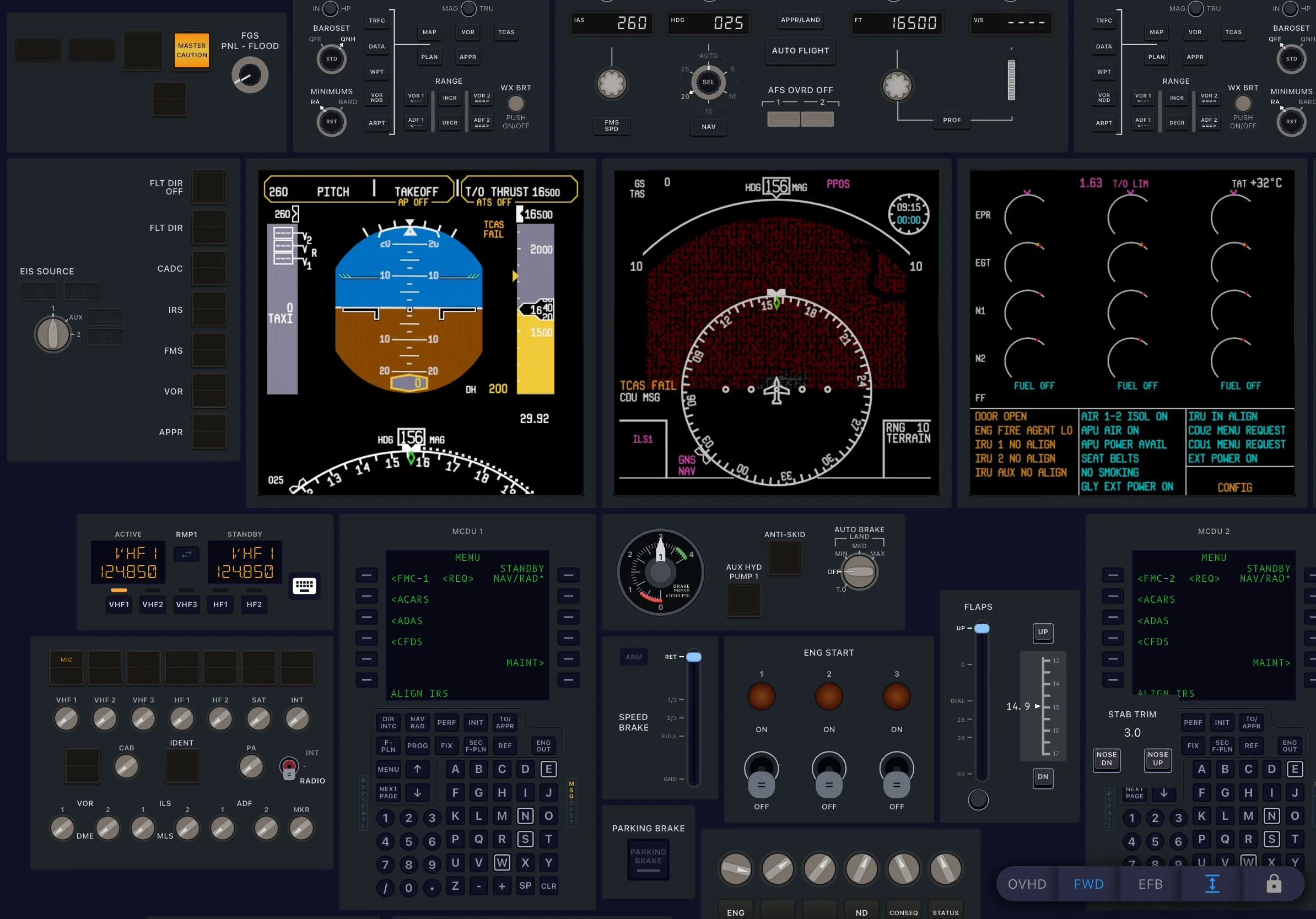Toggle the MIC audio button
This screenshot has width=1316, height=919.
[67, 667]
